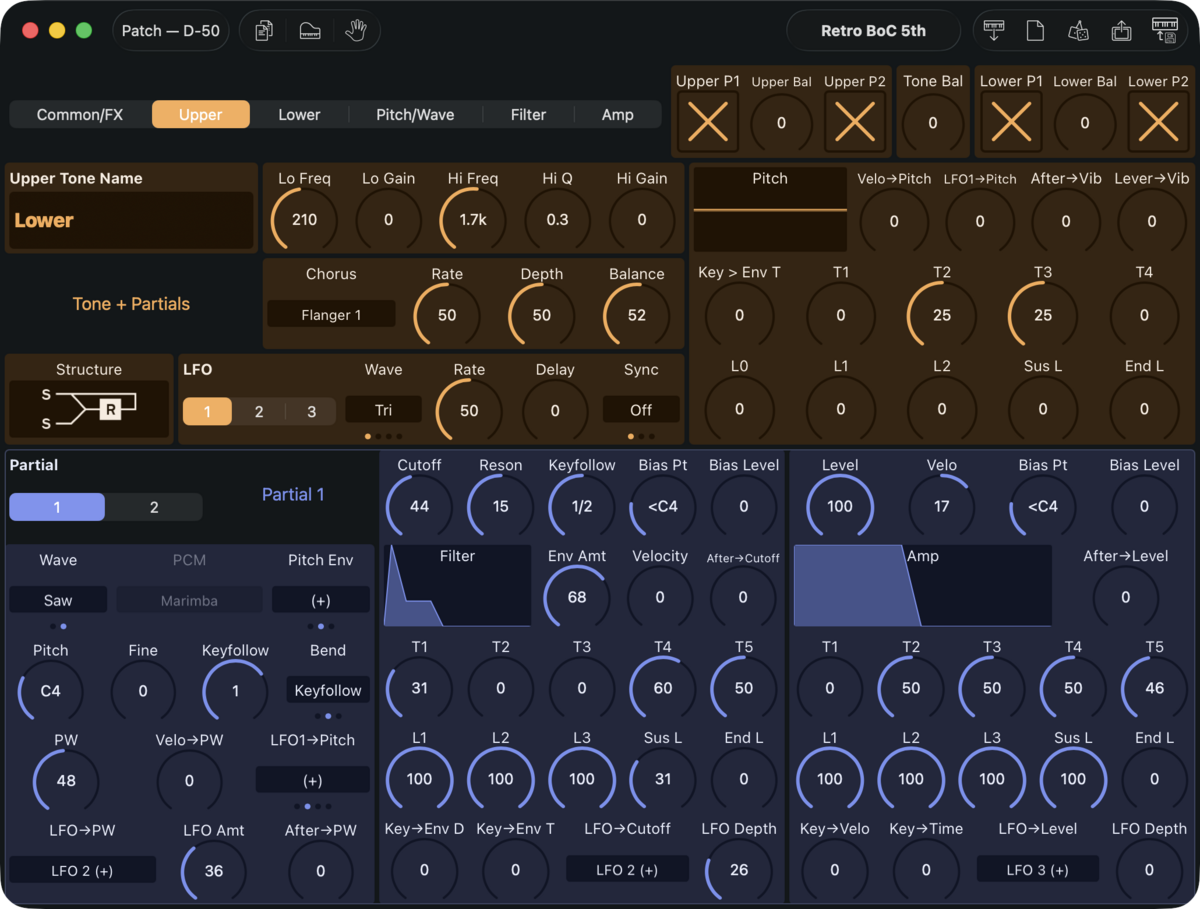Click the hand icon in the toolbar
This screenshot has height=909, width=1200.
(356, 31)
